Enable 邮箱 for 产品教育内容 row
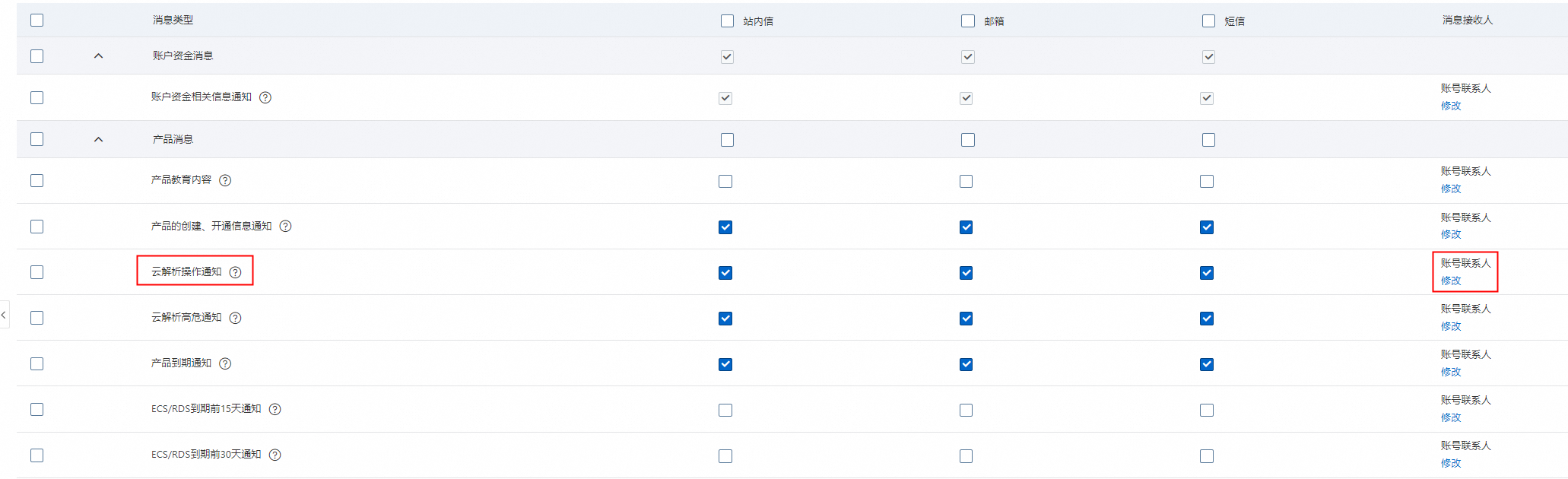The image size is (1568, 479). pyautogui.click(x=966, y=182)
